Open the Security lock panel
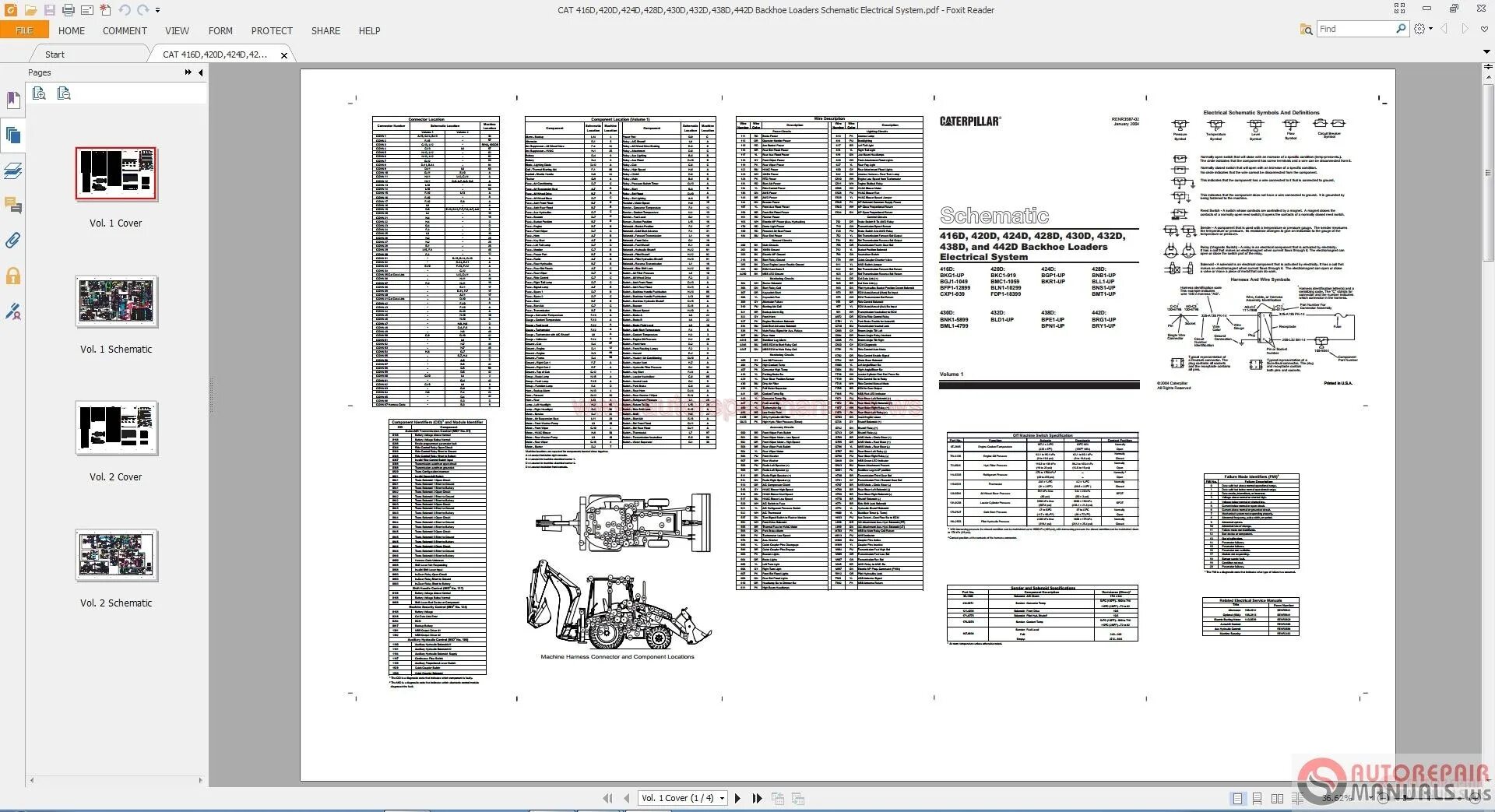This screenshot has width=1495, height=812. point(12,276)
